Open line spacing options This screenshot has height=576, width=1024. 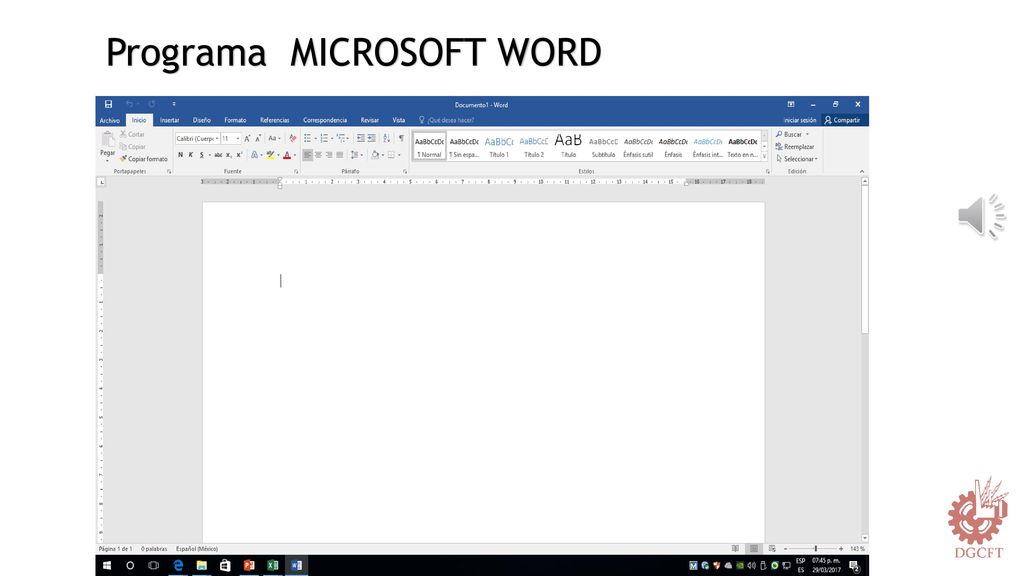coord(356,155)
